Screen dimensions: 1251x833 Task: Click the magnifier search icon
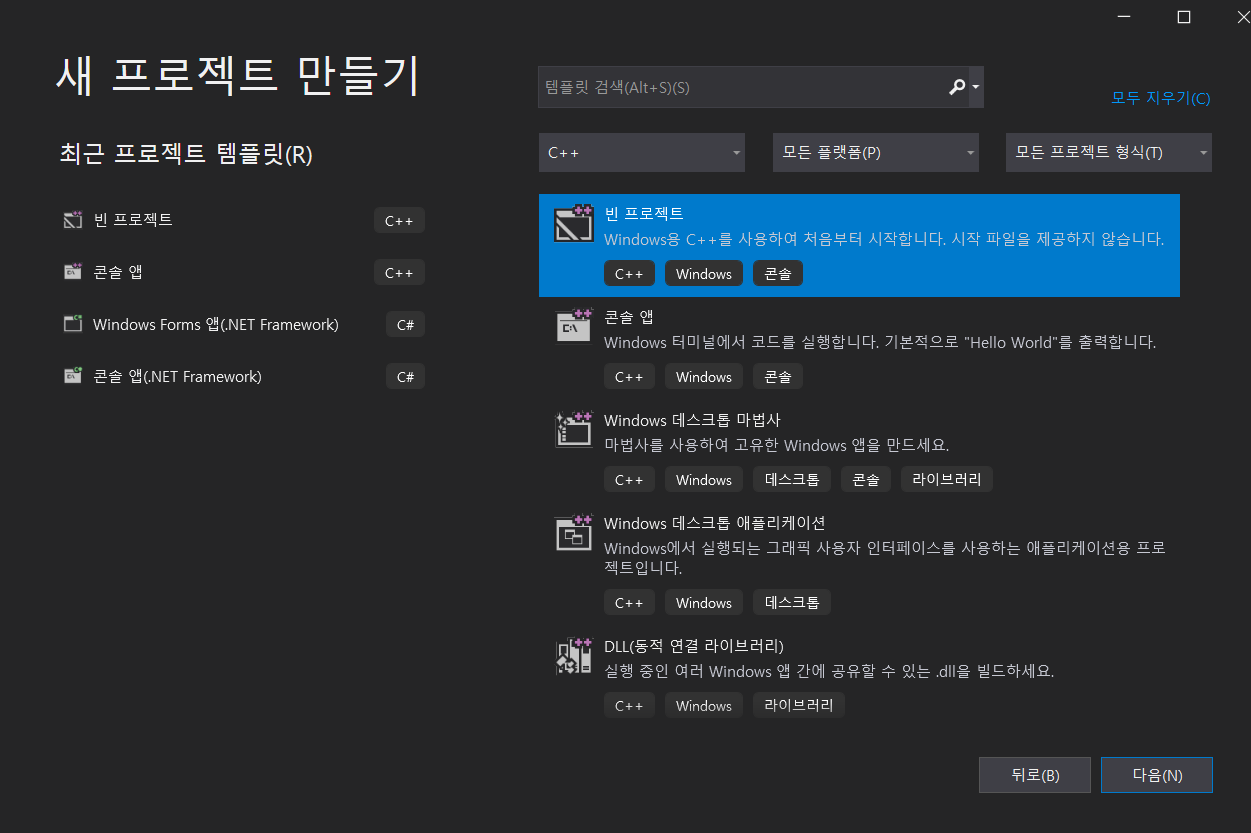coord(956,87)
